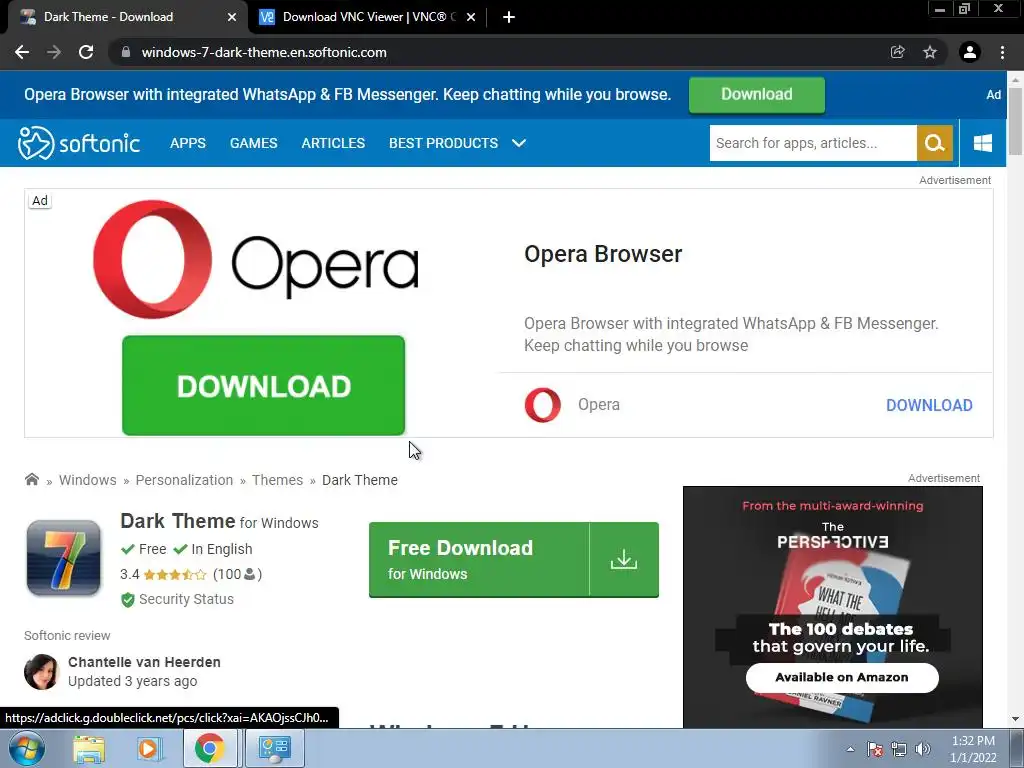This screenshot has height=768, width=1024.
Task: Click the small Opera icon in ad footer
Action: 543,405
